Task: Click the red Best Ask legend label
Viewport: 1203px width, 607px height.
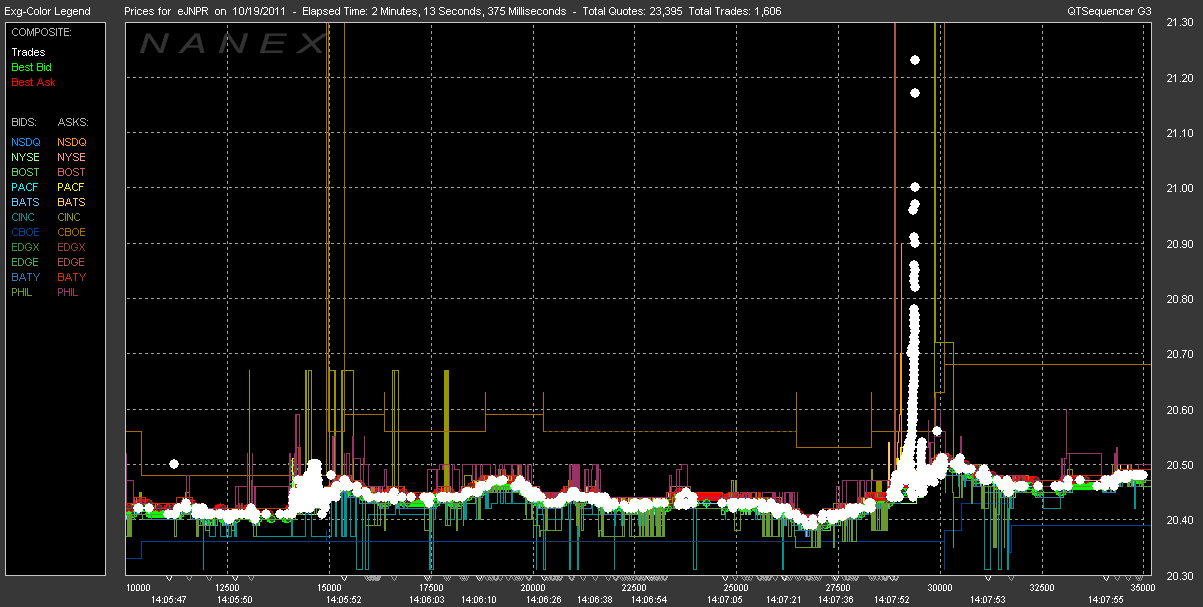Action: 32,82
